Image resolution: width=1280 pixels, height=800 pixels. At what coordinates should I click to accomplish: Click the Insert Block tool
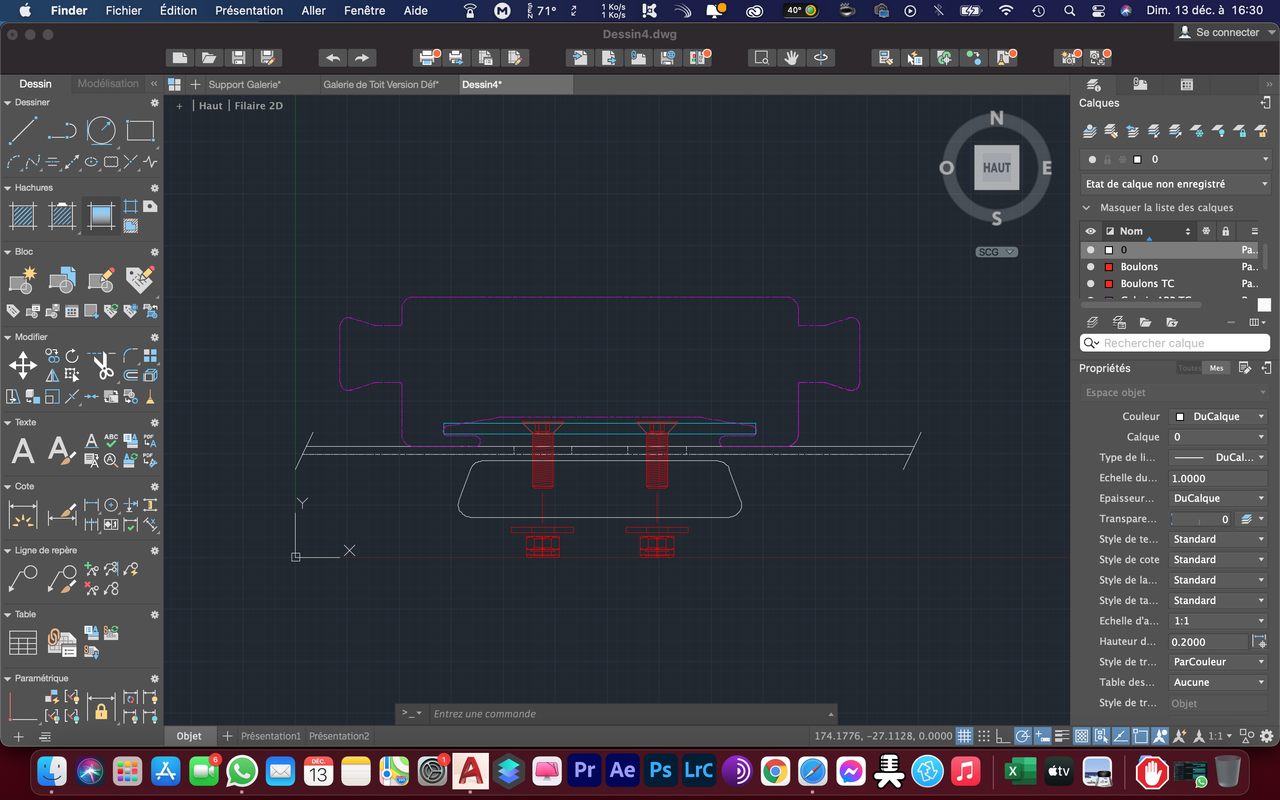click(62, 280)
